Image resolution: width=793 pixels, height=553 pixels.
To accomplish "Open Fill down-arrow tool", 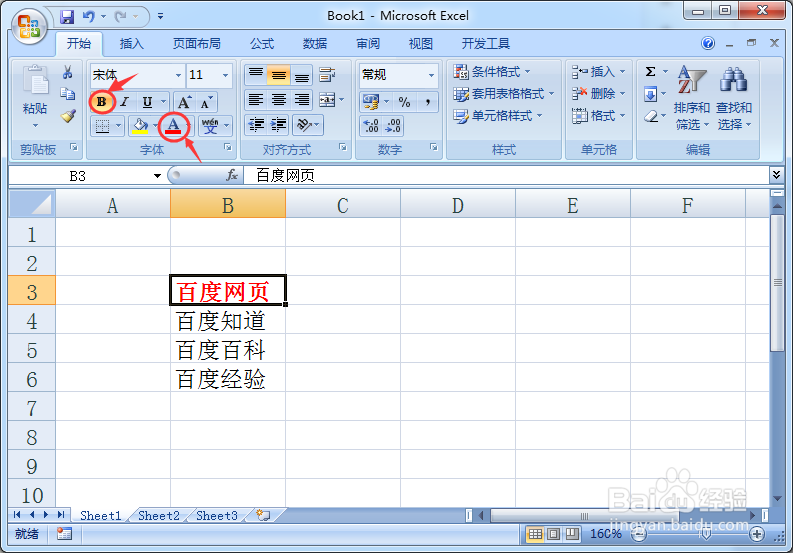I will pyautogui.click(x=650, y=94).
